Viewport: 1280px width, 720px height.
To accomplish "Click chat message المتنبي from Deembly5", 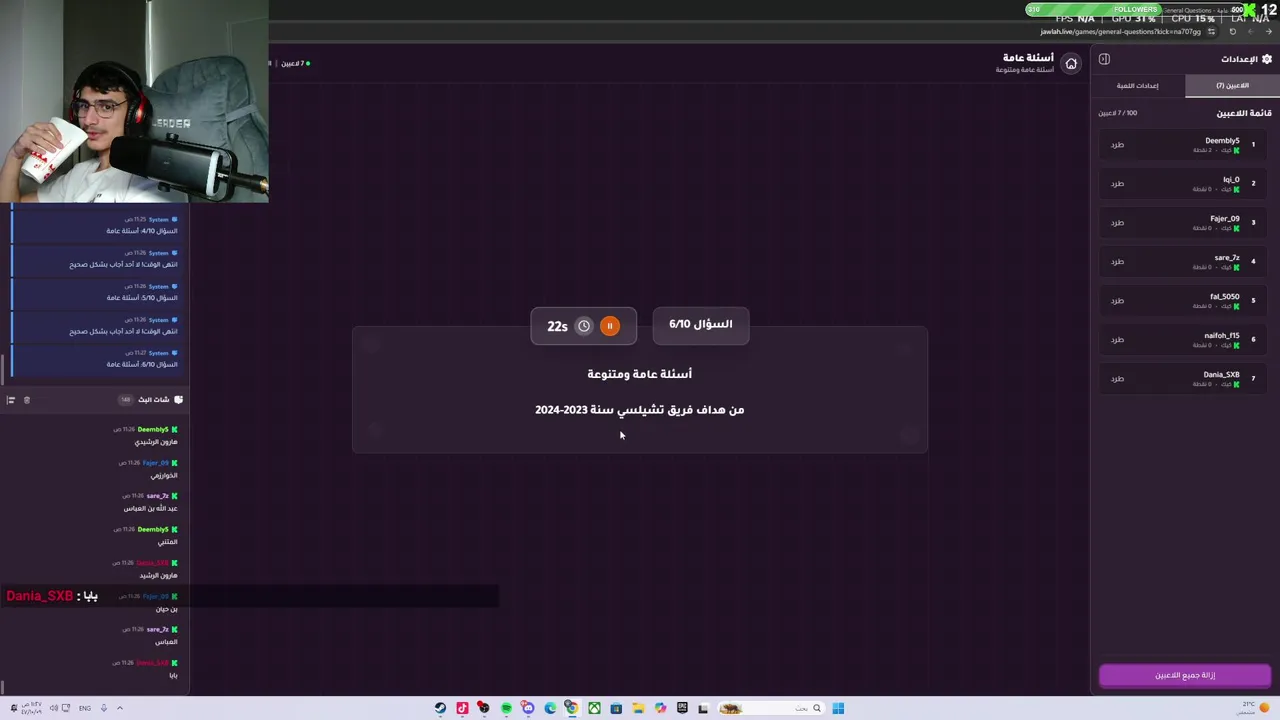I will point(168,542).
